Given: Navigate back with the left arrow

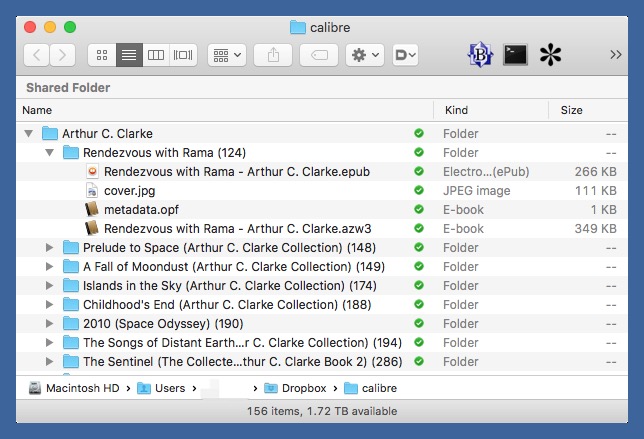Looking at the screenshot, I should click(36, 56).
